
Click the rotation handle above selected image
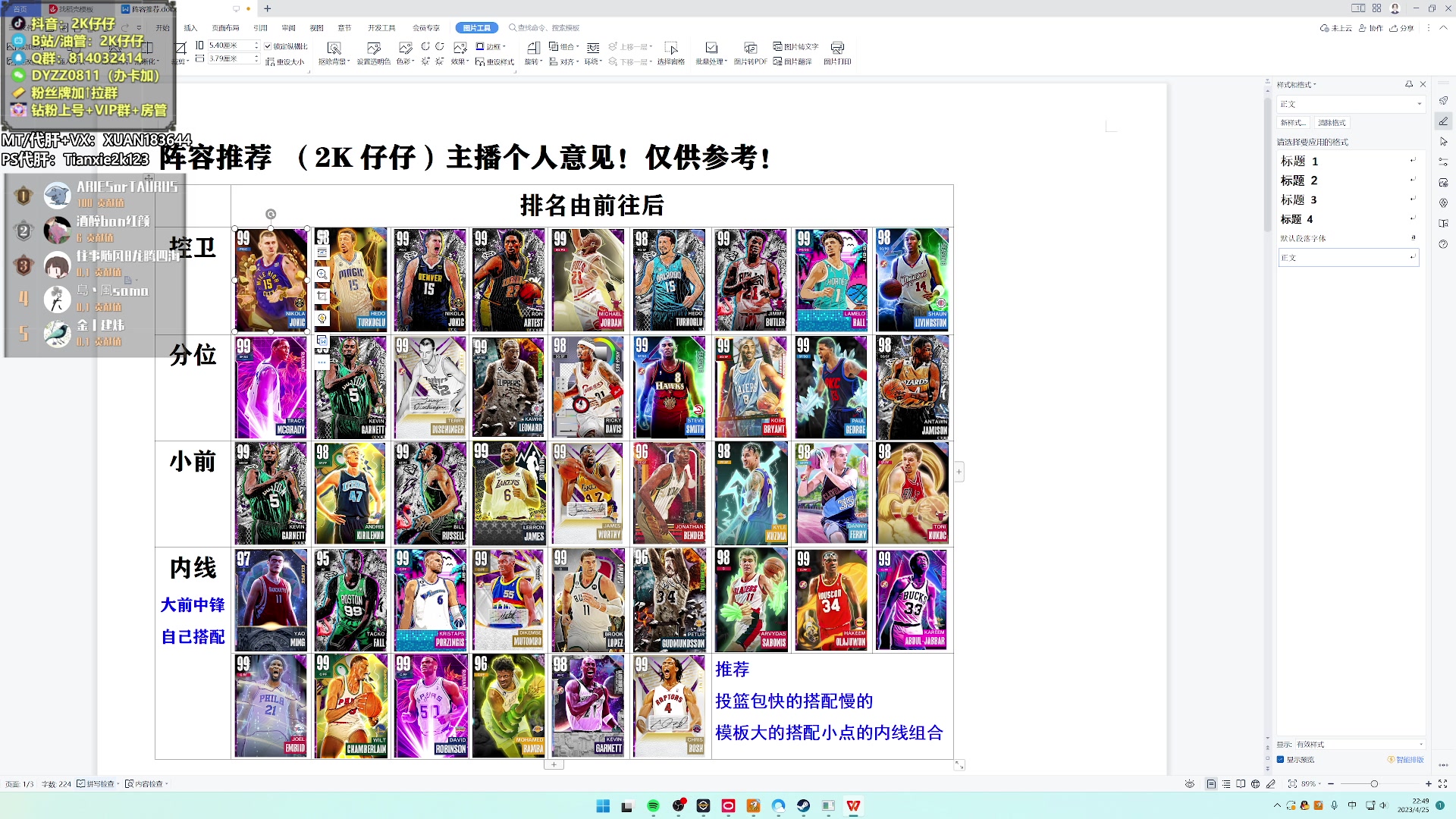point(271,215)
